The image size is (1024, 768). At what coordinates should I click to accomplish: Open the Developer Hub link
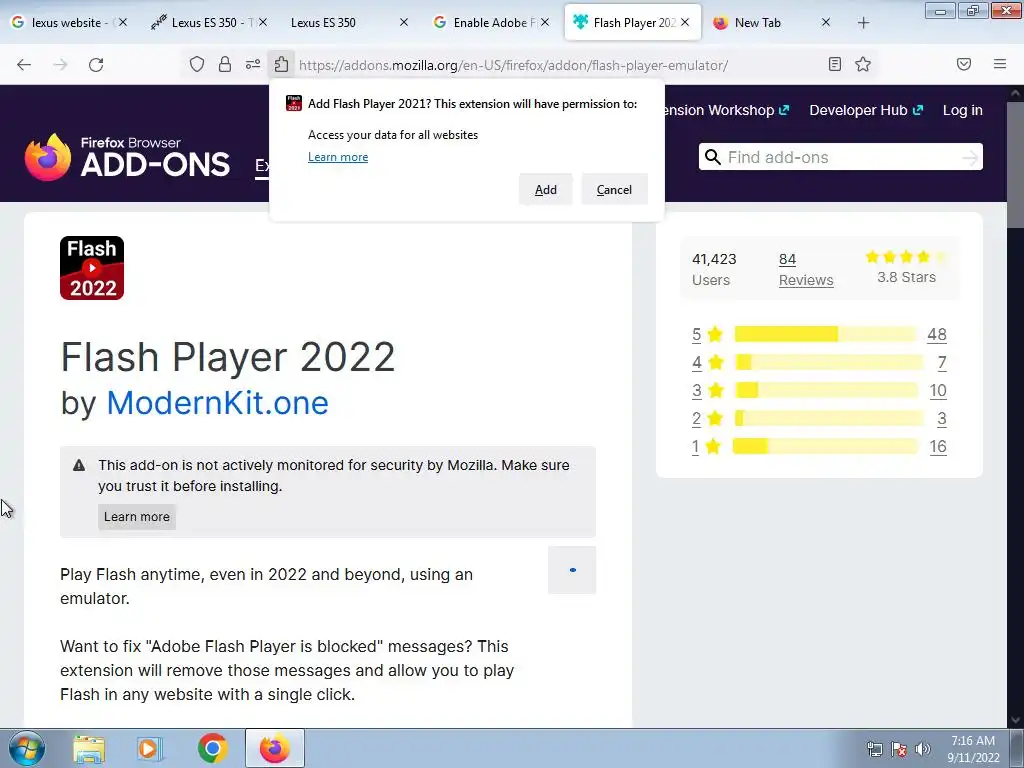pyautogui.click(x=866, y=110)
